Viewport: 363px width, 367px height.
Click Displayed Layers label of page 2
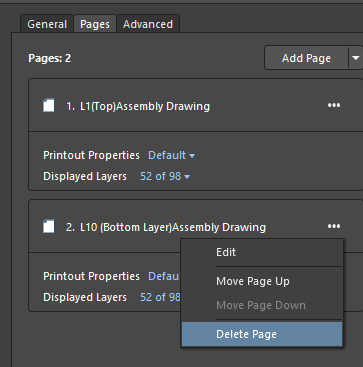pos(85,297)
